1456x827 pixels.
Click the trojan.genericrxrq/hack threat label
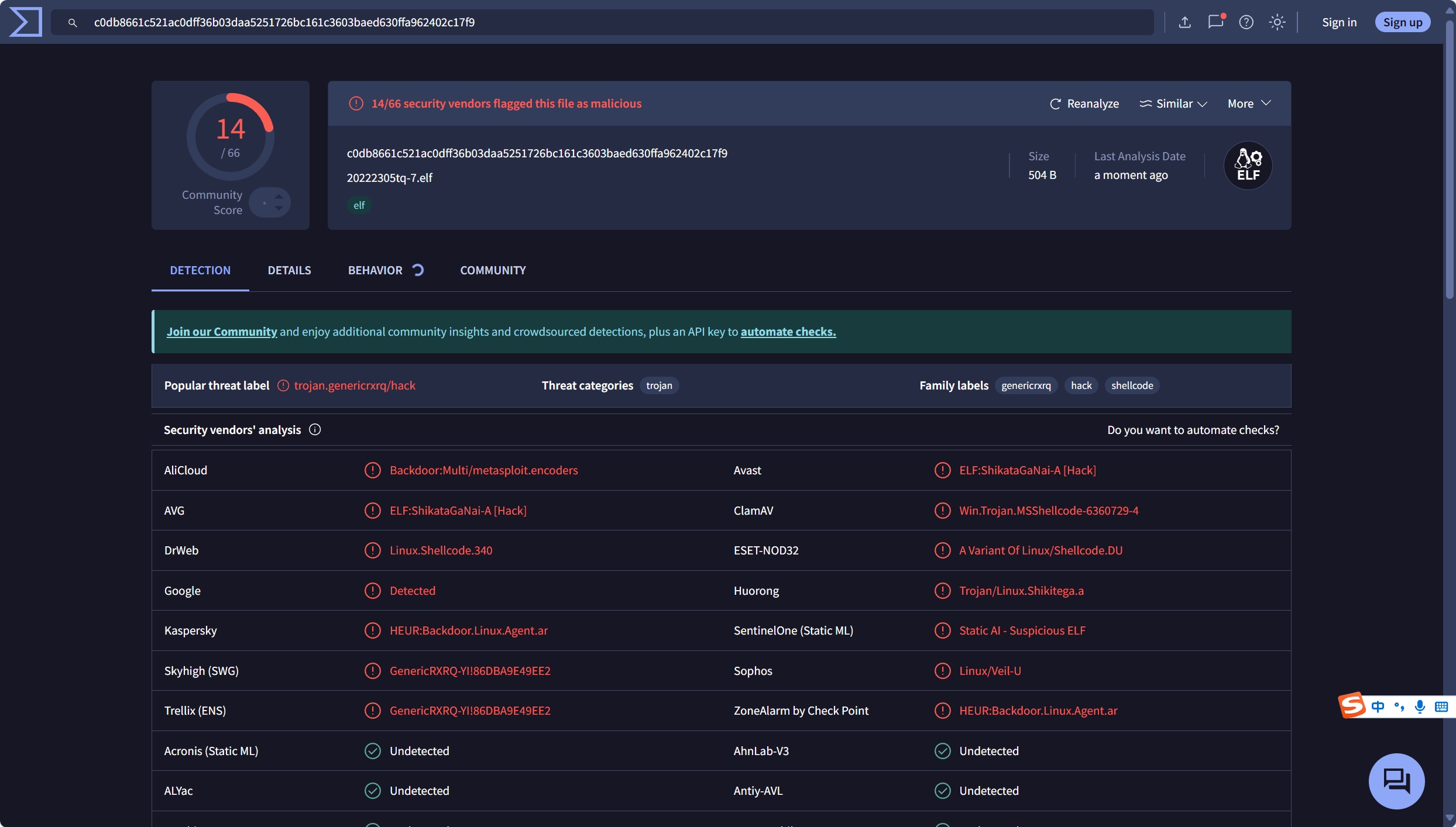355,385
